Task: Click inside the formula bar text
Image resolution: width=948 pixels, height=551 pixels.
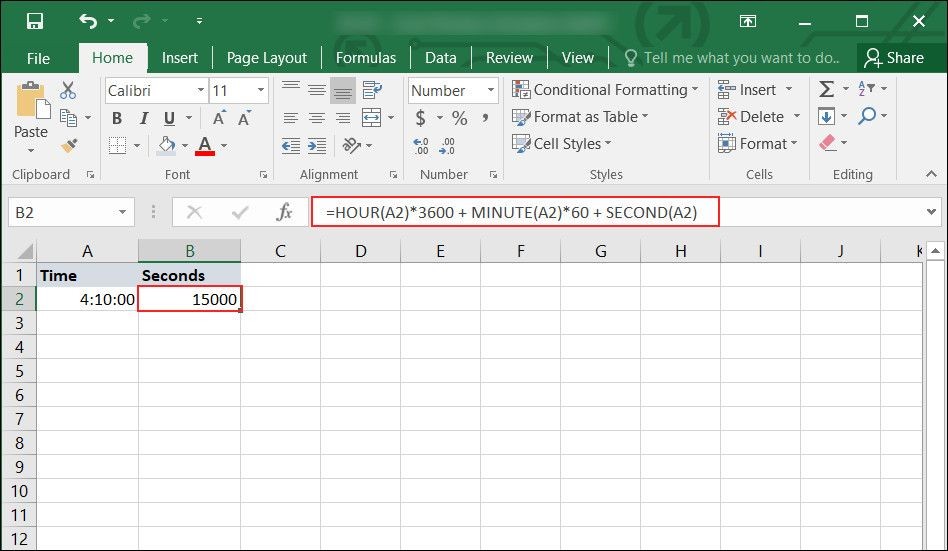Action: coord(511,213)
